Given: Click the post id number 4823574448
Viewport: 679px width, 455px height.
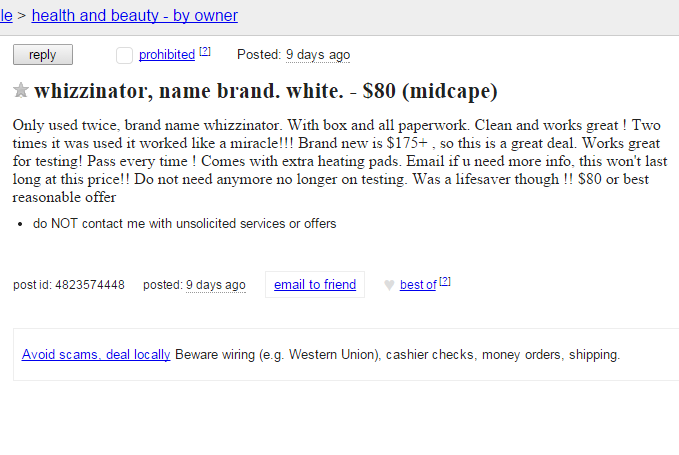Looking at the screenshot, I should (x=90, y=285).
